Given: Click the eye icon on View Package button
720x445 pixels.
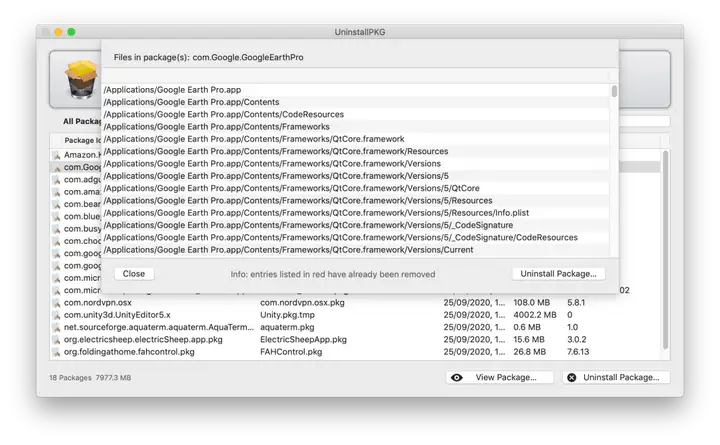Looking at the screenshot, I should pos(456,377).
